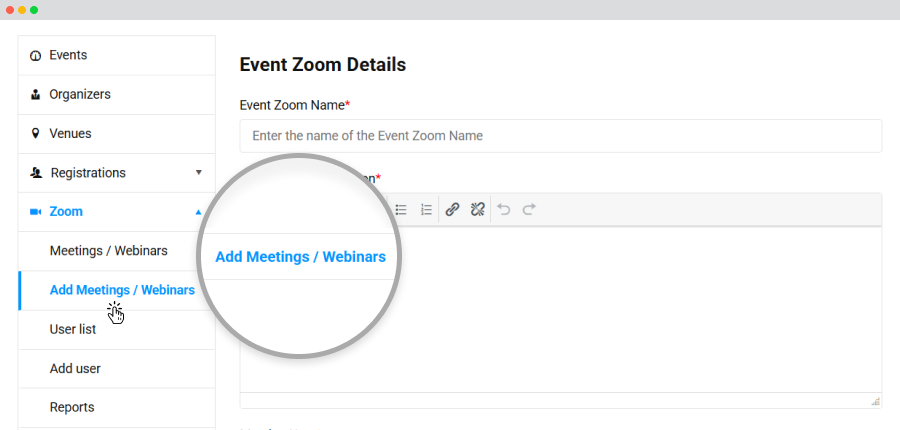Click the Organizers person icon
The height and width of the screenshot is (430, 900).
pos(36,95)
